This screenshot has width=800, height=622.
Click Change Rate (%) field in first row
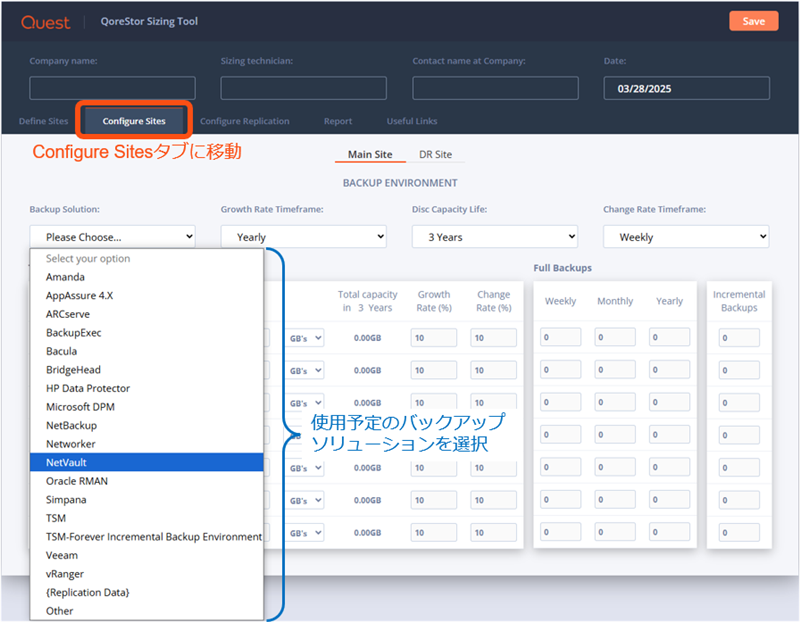pos(493,338)
